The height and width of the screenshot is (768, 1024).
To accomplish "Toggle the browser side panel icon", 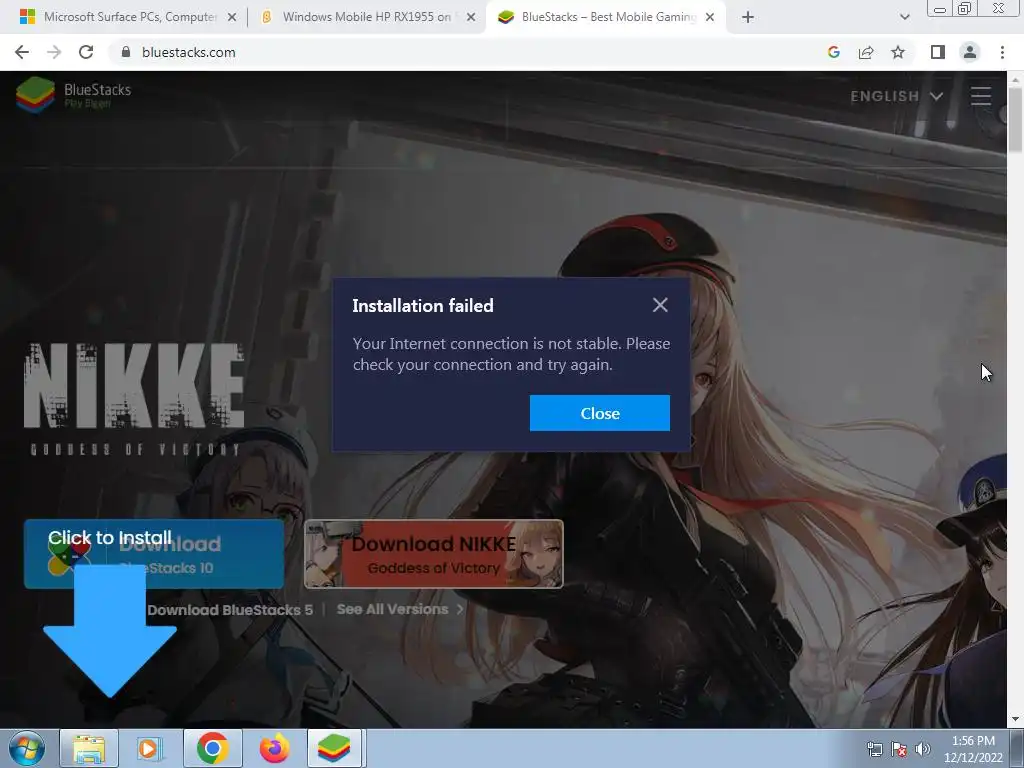I will [938, 52].
